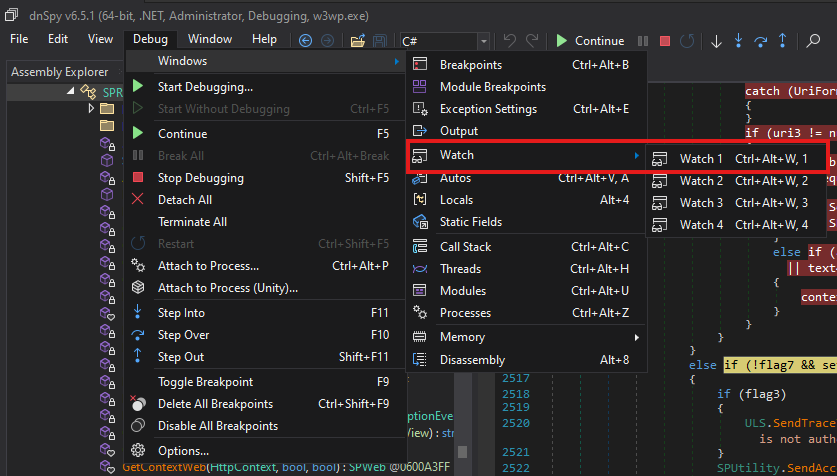Choose Step Into F11 menu entry
The height and width of the screenshot is (476, 837).
tap(265, 313)
